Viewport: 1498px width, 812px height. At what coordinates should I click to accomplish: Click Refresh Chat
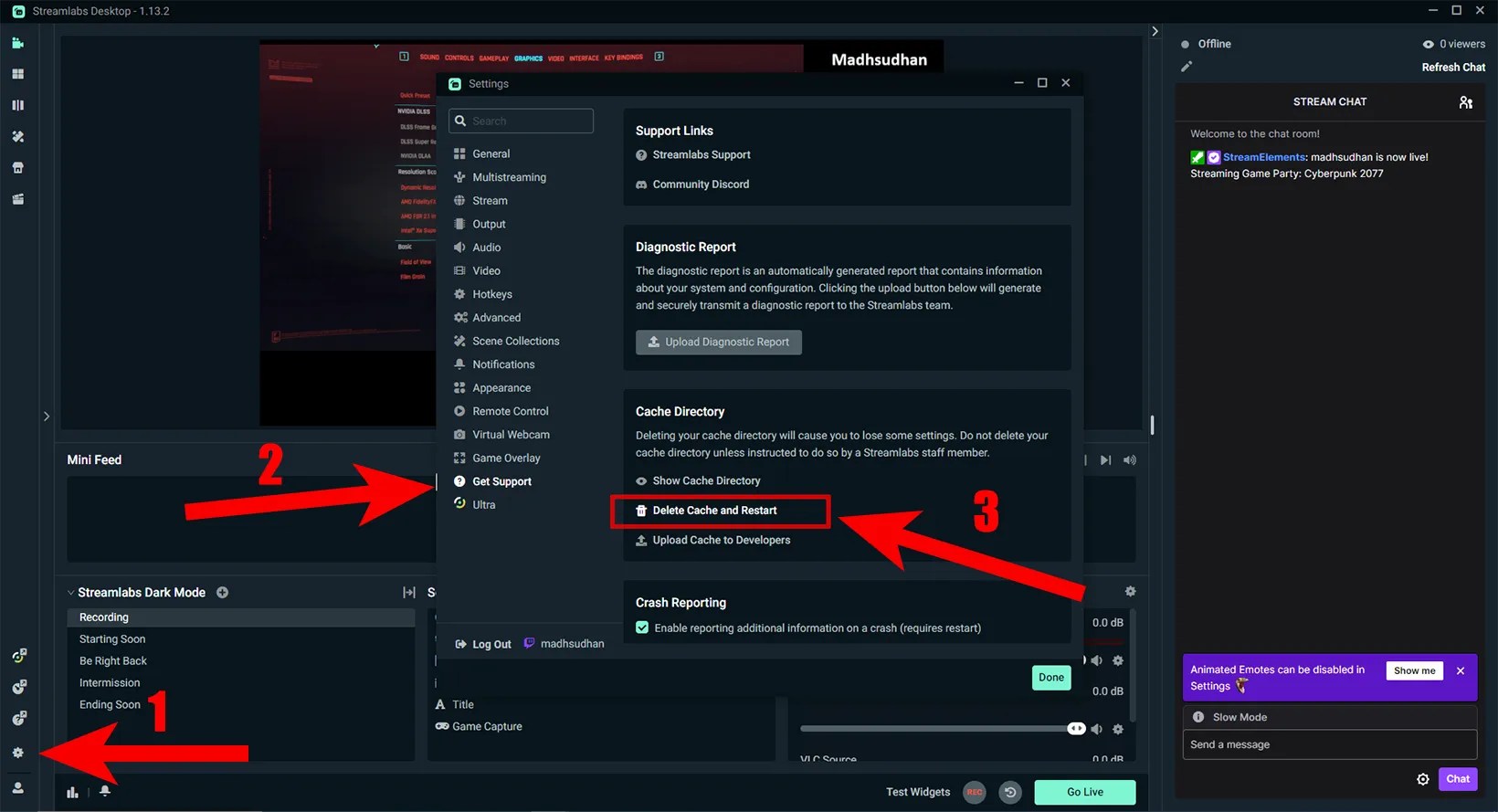point(1453,68)
